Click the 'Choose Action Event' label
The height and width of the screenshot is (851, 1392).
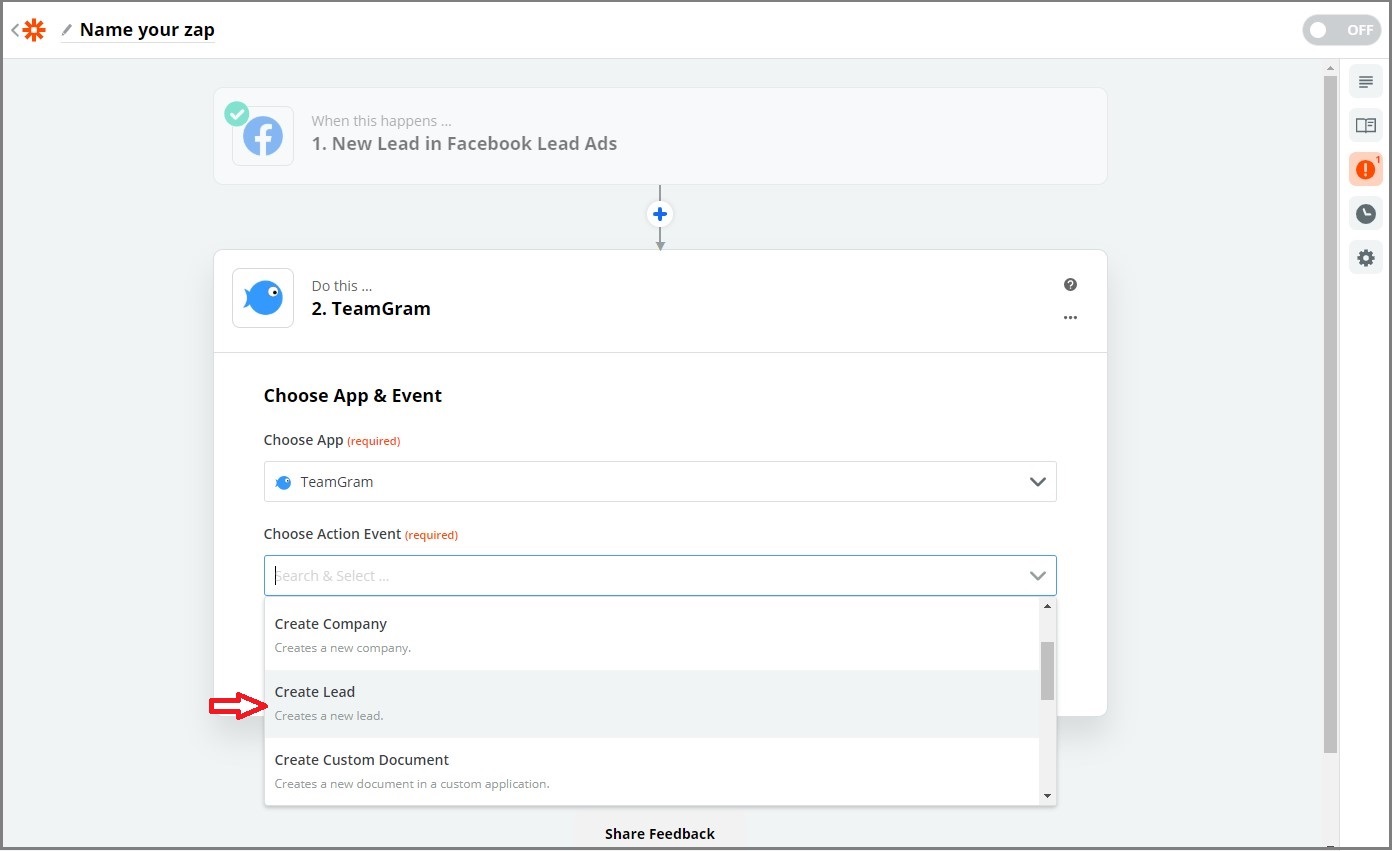pyautogui.click(x=333, y=535)
